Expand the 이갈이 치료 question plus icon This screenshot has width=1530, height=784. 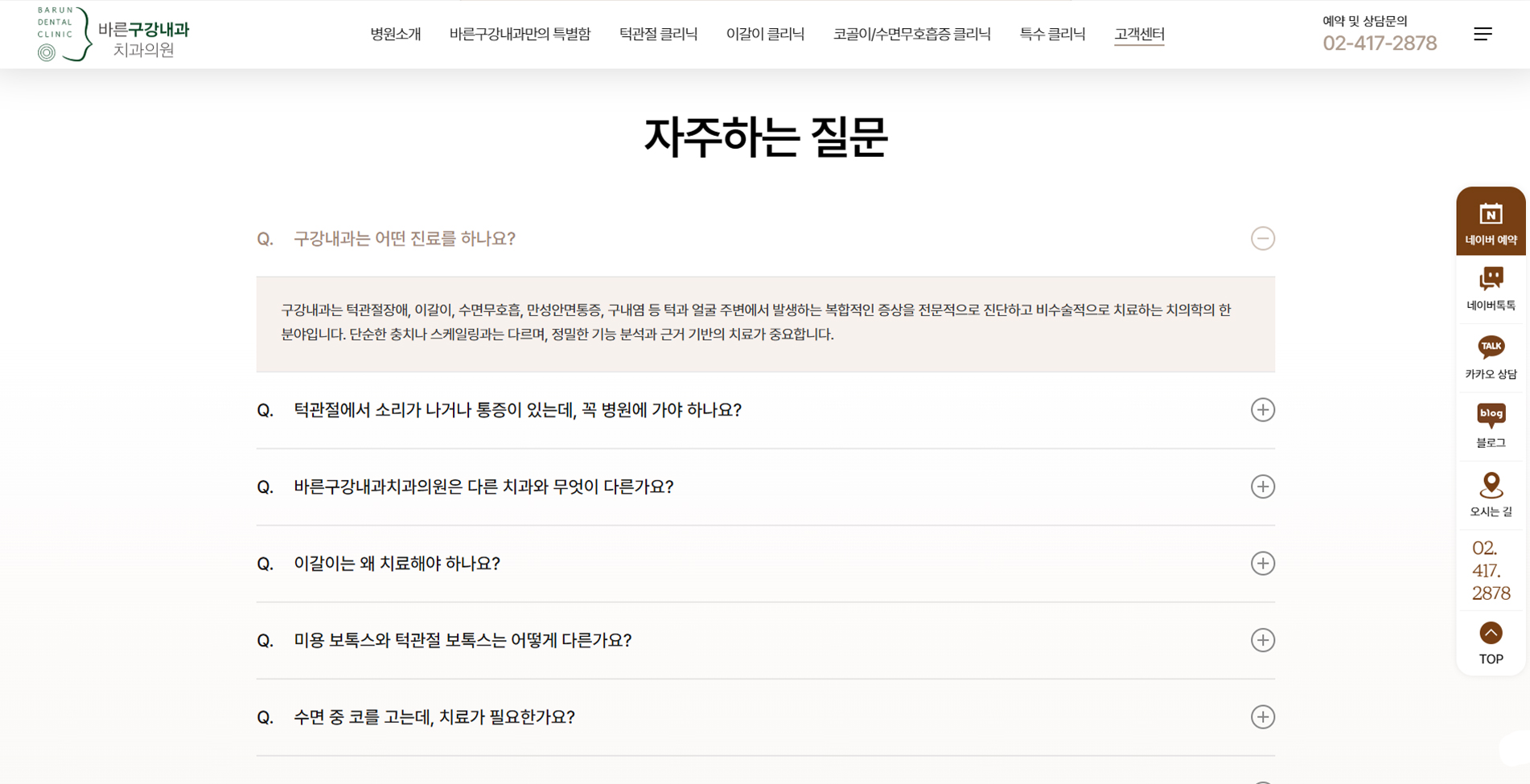pos(1261,564)
